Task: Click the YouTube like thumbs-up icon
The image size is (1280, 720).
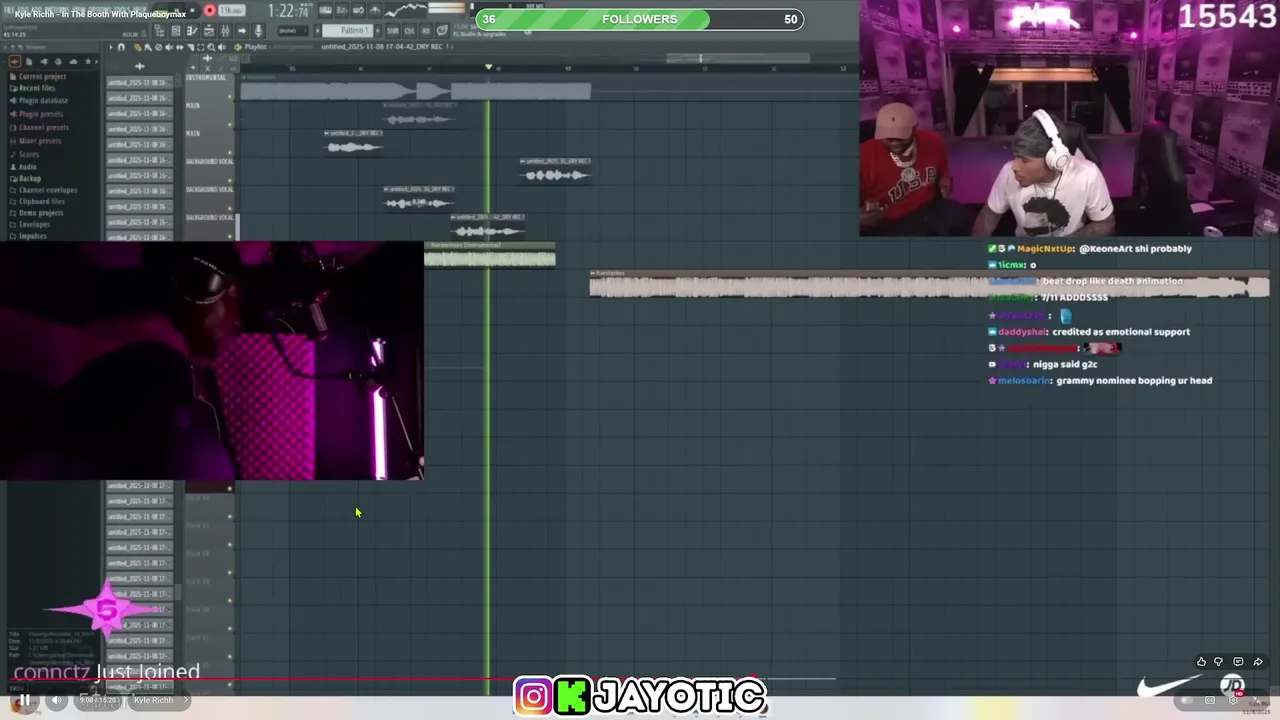Action: pyautogui.click(x=1201, y=661)
